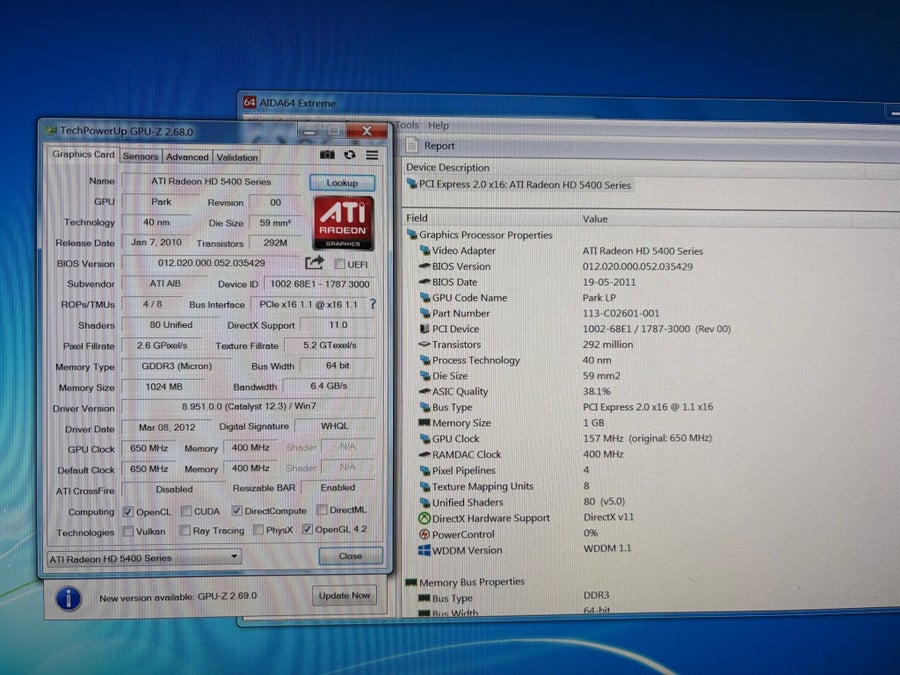Click the BIOS Version field in GPU-Z
This screenshot has width=900, height=675.
click(211, 263)
